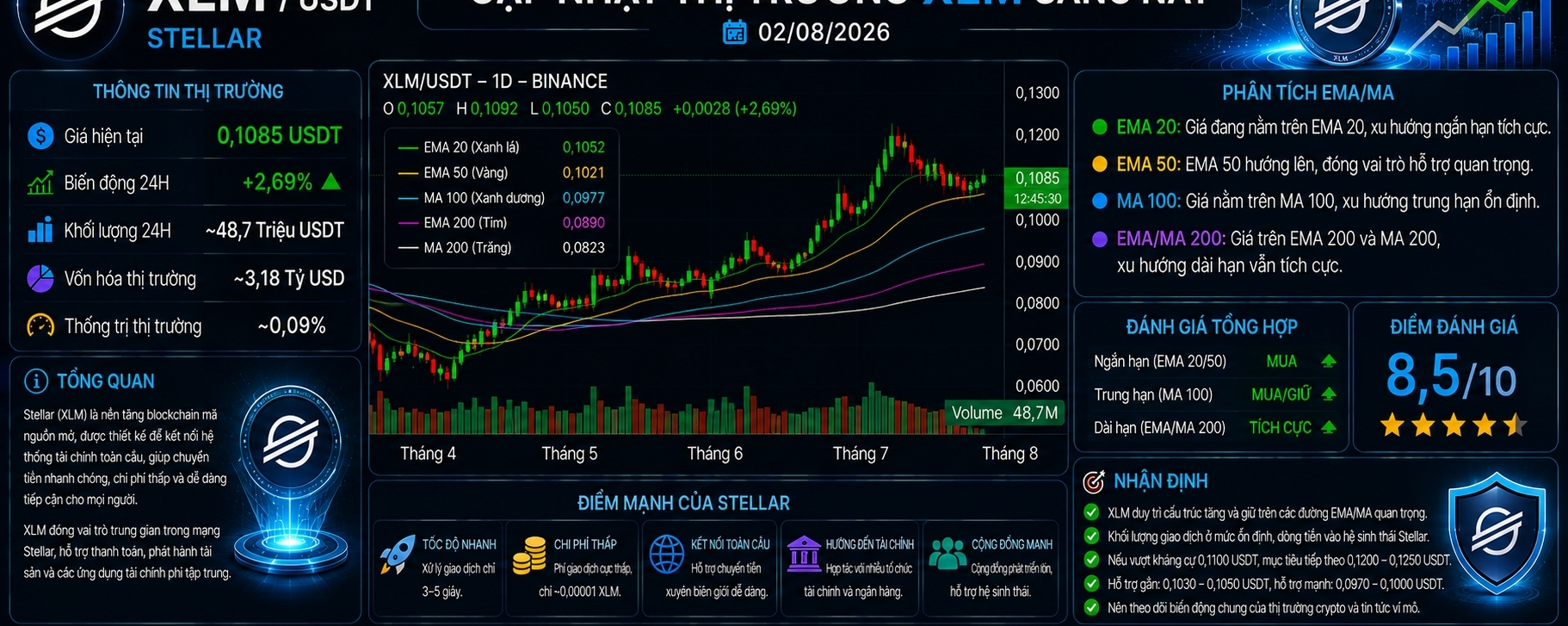Click the yellow dot before EMA 50 analysis
The image size is (1568, 626).
pos(1099,164)
